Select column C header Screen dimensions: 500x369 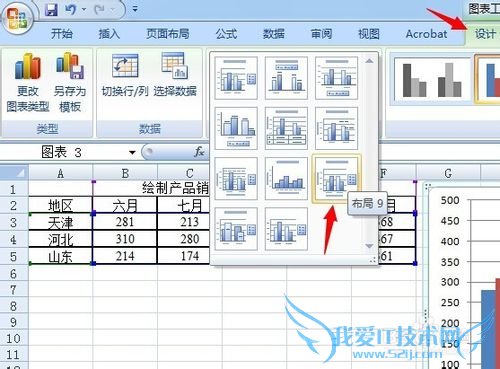[x=190, y=173]
